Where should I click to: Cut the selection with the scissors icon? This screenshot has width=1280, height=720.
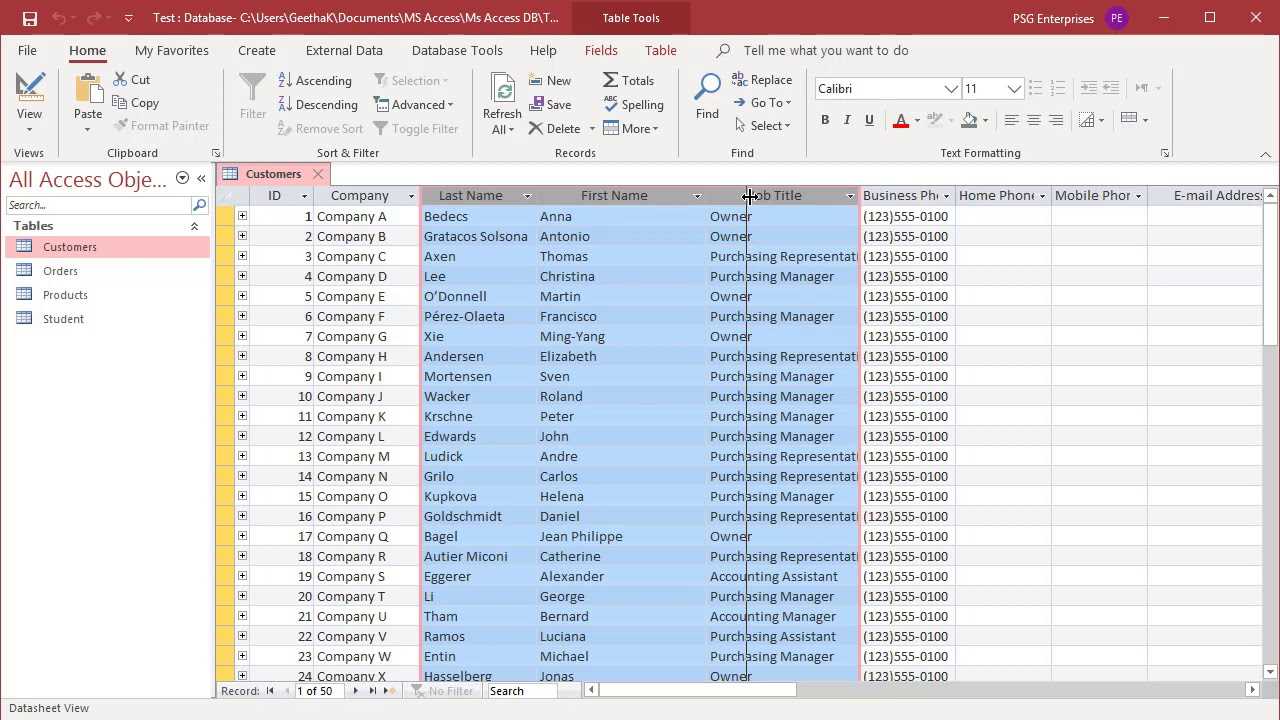coord(121,80)
